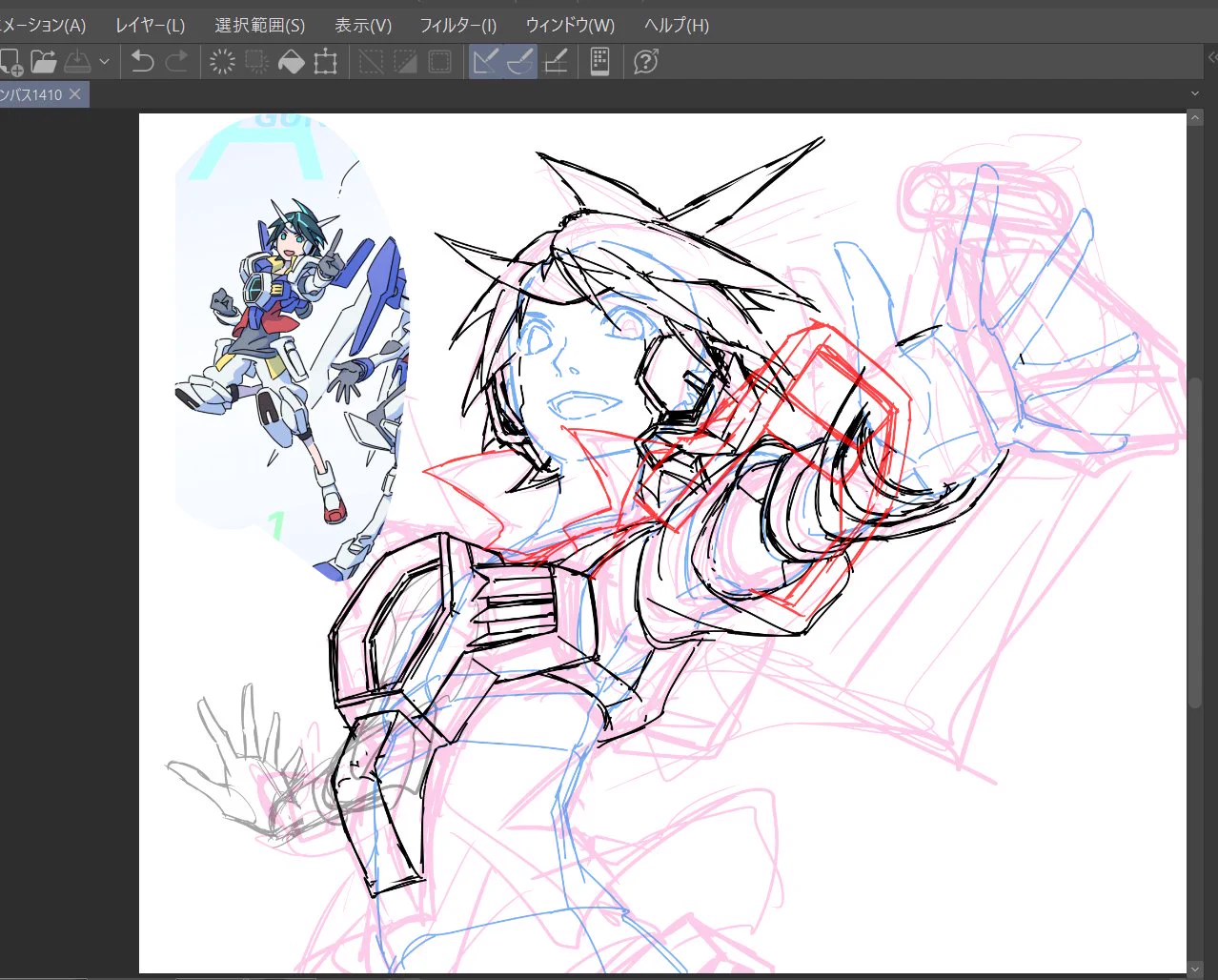Toggle Snap to Special Ruler
This screenshot has width=1218, height=980.
520,62
